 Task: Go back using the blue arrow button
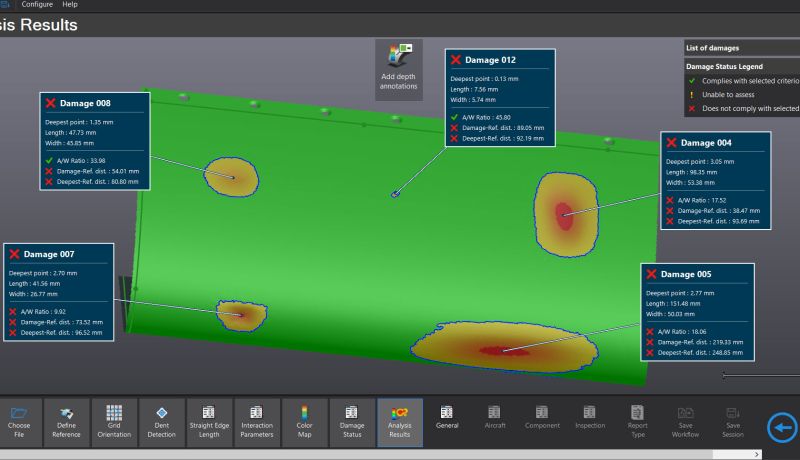(782, 428)
